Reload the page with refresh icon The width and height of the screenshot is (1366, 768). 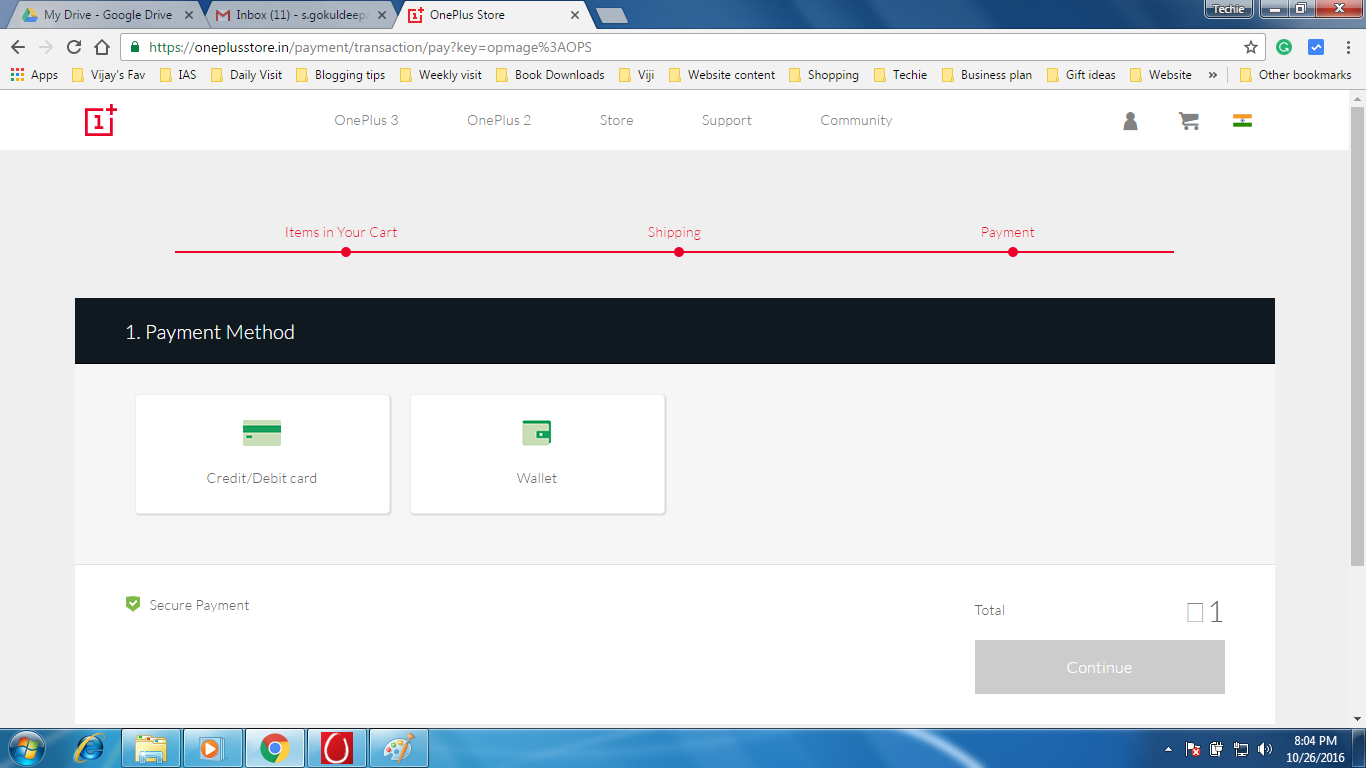tap(74, 47)
